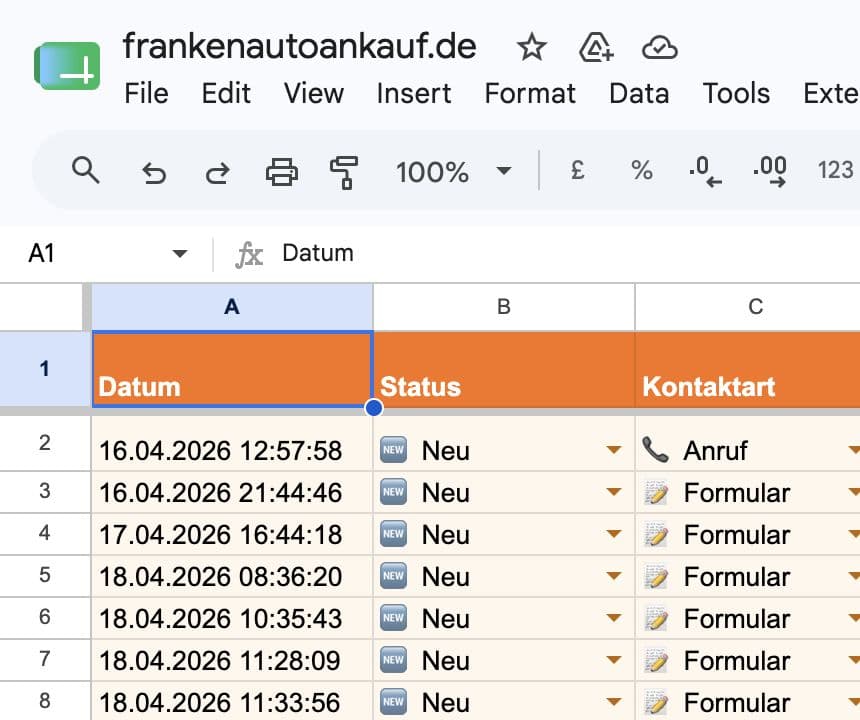Select cell 18.04.2026 08:36:20
This screenshot has width=860, height=720.
(233, 576)
